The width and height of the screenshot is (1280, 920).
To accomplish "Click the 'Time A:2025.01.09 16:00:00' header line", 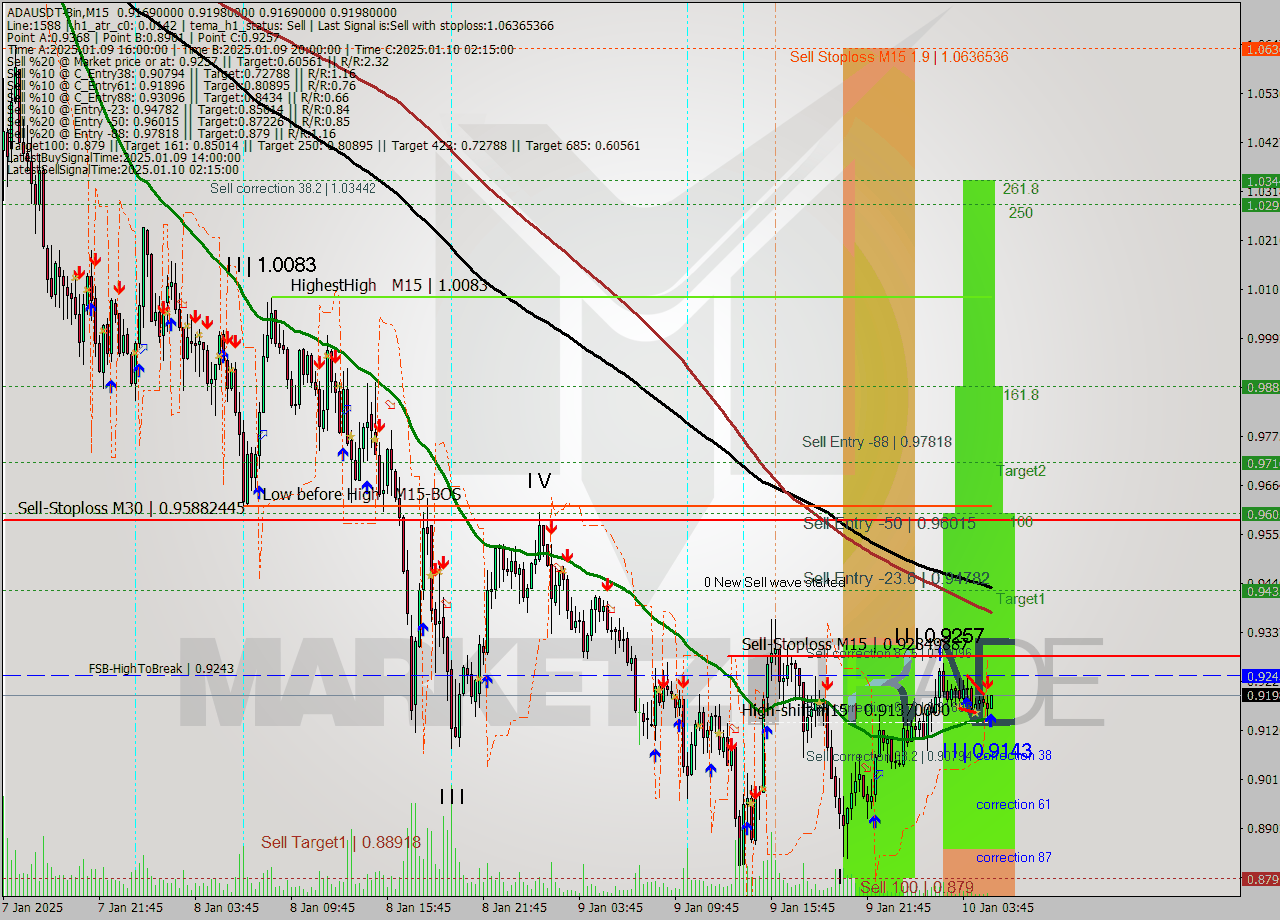I will click(x=260, y=49).
